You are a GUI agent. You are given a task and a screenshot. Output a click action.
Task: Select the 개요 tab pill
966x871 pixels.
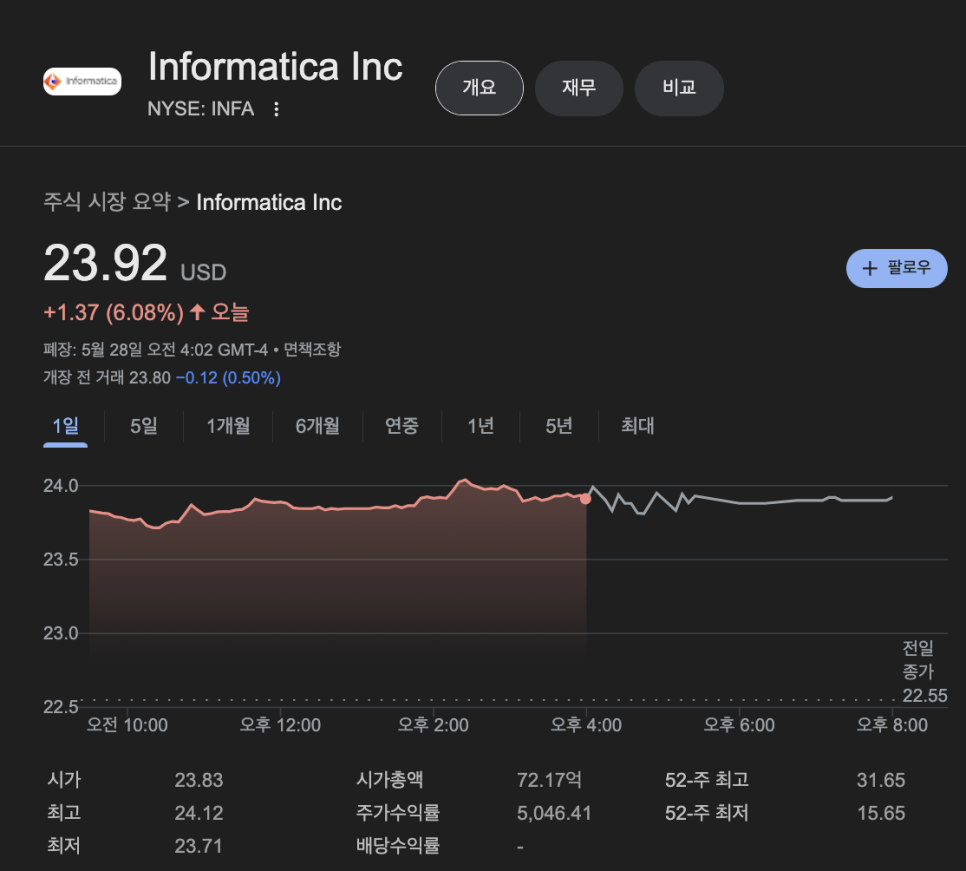(x=479, y=87)
